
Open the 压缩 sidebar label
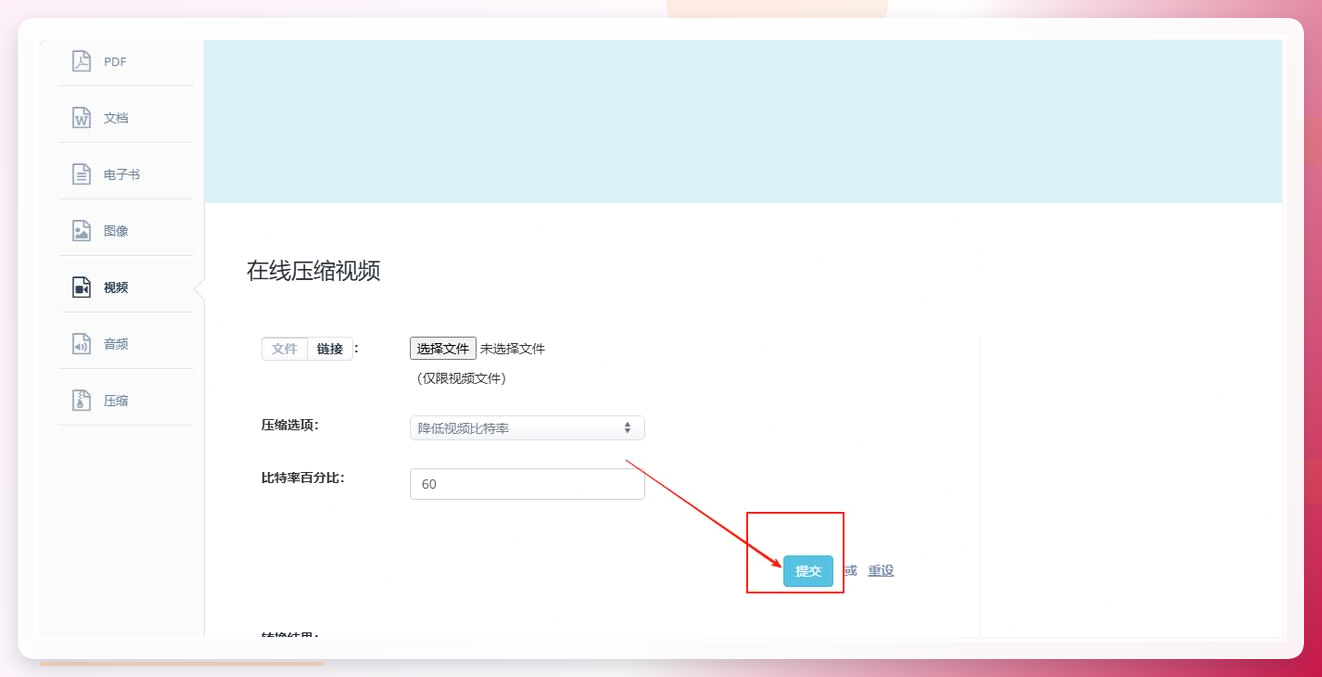tap(116, 401)
